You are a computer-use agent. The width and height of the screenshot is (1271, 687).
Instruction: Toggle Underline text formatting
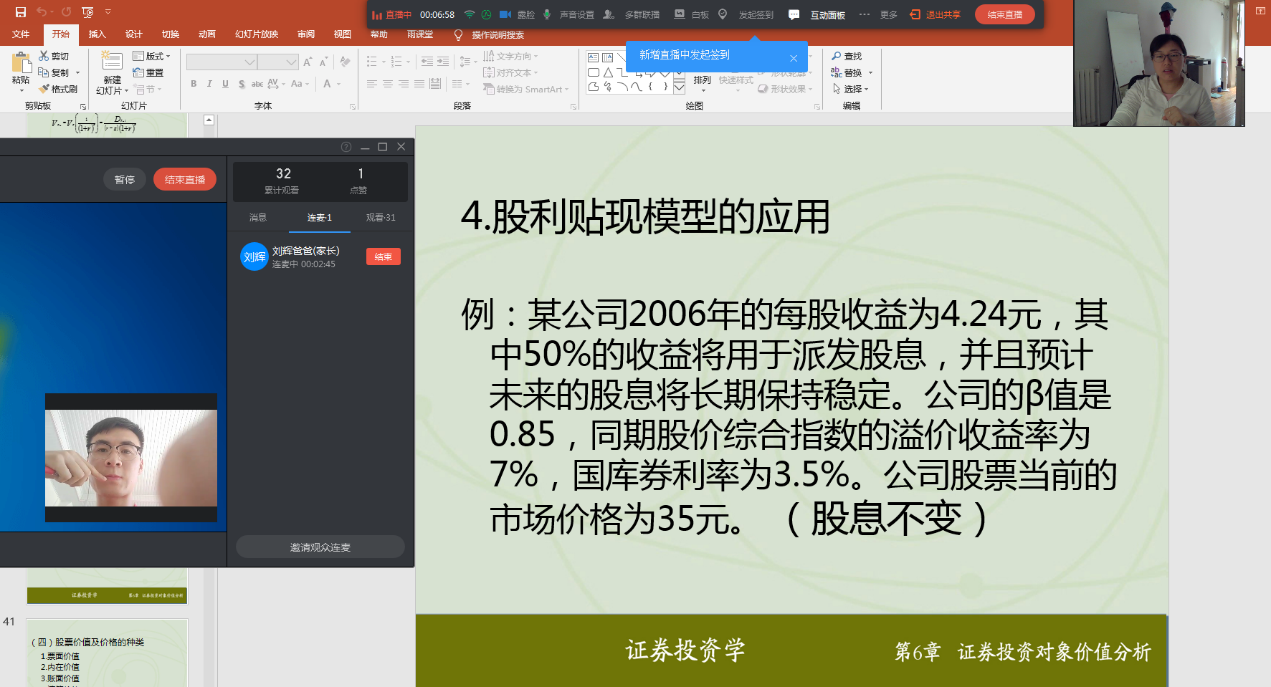pyautogui.click(x=225, y=84)
